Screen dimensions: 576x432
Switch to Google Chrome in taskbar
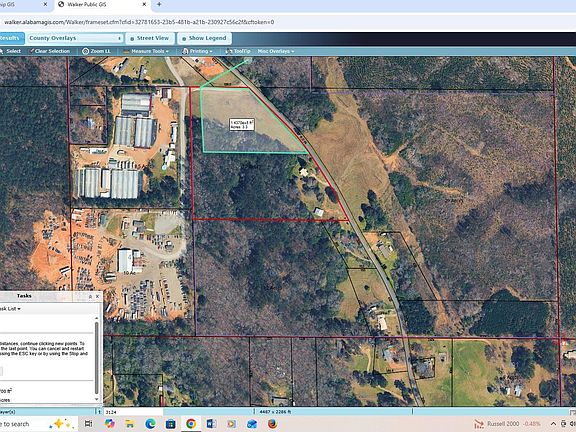[191, 424]
